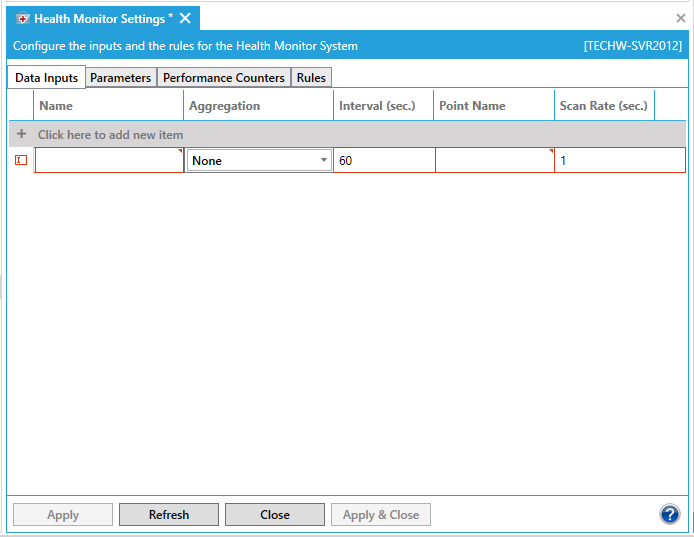Click the Interval field showing 60
Screen dimensions: 694x537
point(383,160)
